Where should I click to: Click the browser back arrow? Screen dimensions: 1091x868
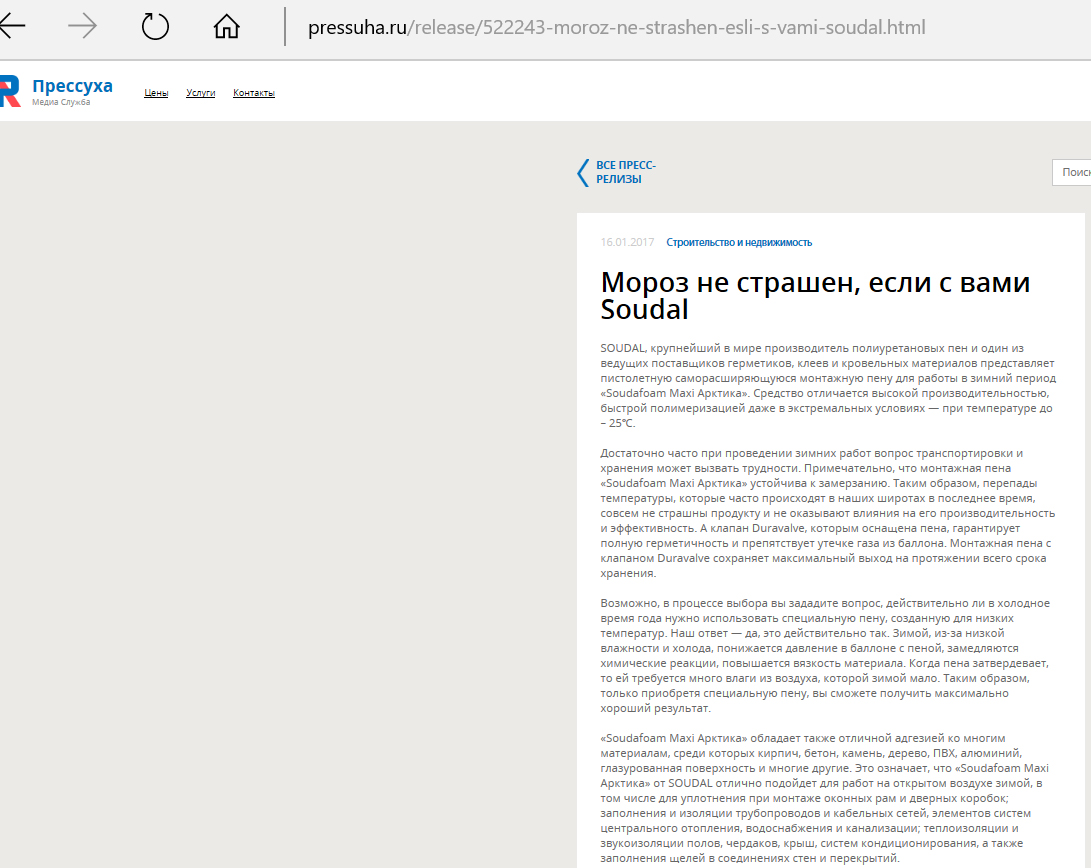11,26
